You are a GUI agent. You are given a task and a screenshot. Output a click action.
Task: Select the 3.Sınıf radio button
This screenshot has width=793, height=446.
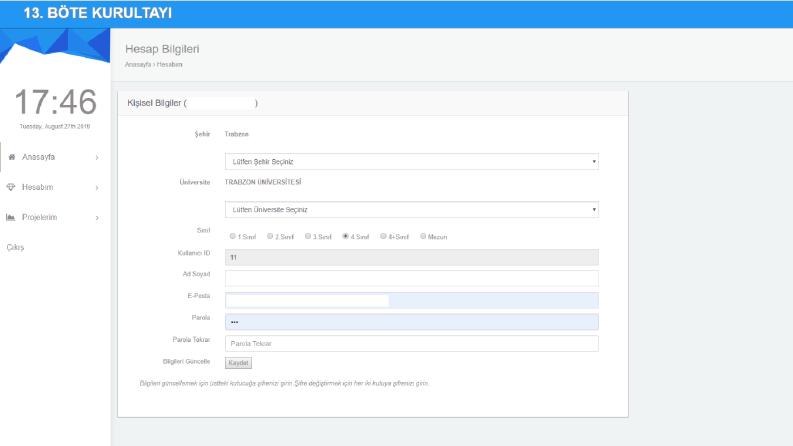coord(307,236)
